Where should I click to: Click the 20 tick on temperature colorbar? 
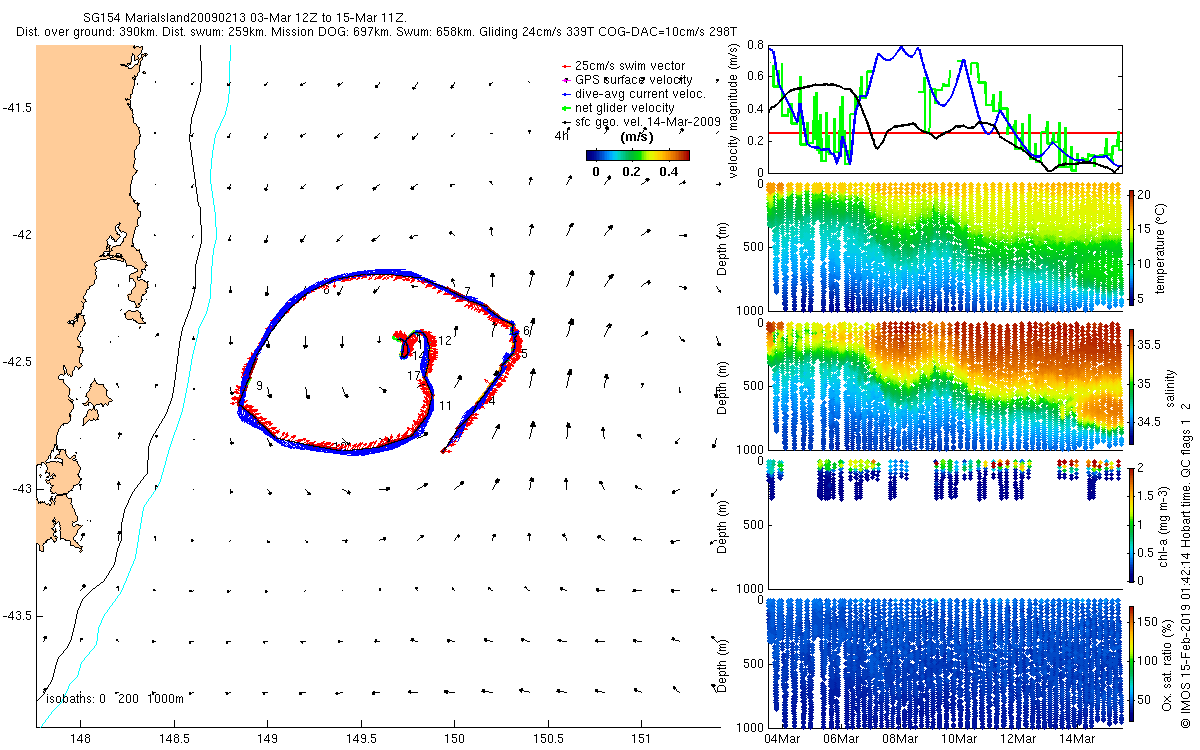(x=1146, y=195)
